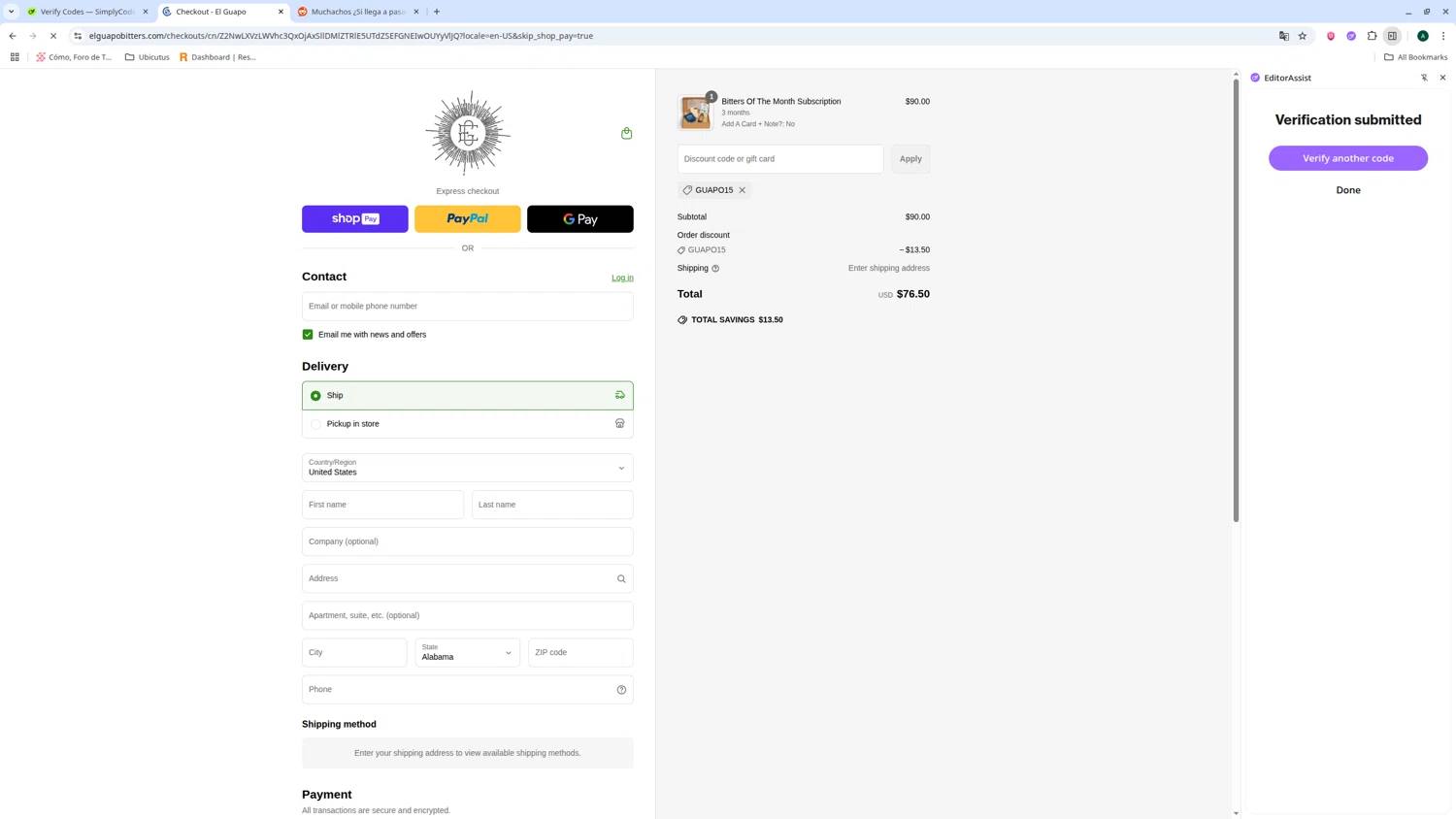Open the Country/Region dropdown
This screenshot has height=819, width=1456.
(x=468, y=468)
